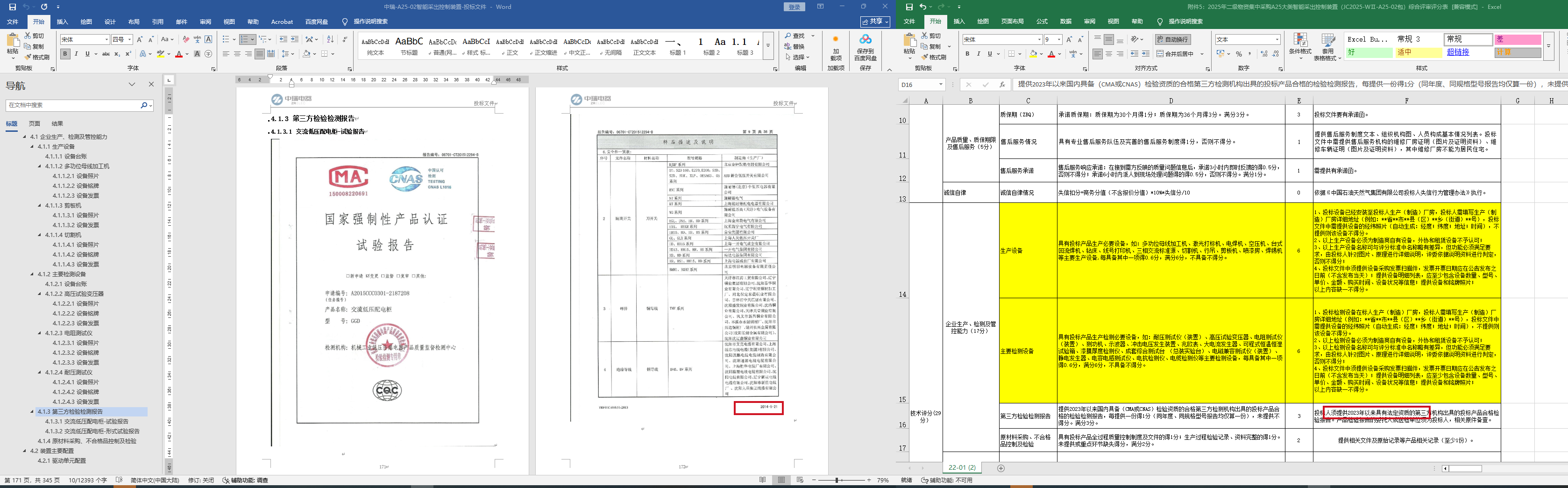Click 替换 in Word's editing group
This screenshot has width=1568, height=488.
(x=795, y=46)
